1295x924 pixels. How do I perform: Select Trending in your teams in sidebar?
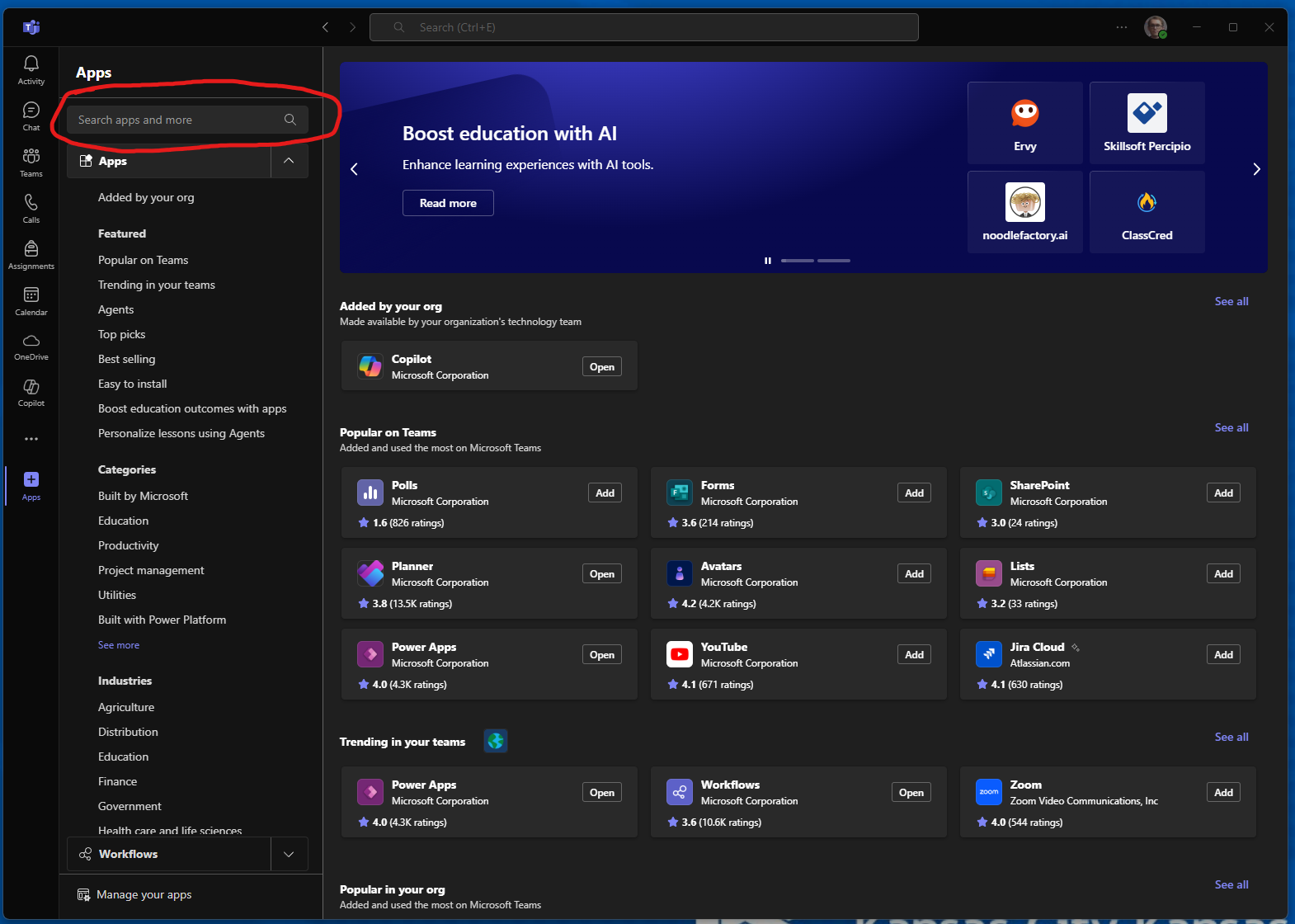(x=157, y=285)
